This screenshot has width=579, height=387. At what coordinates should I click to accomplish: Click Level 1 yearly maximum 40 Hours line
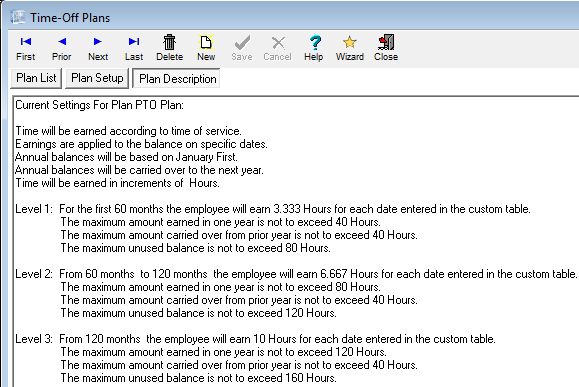220,222
